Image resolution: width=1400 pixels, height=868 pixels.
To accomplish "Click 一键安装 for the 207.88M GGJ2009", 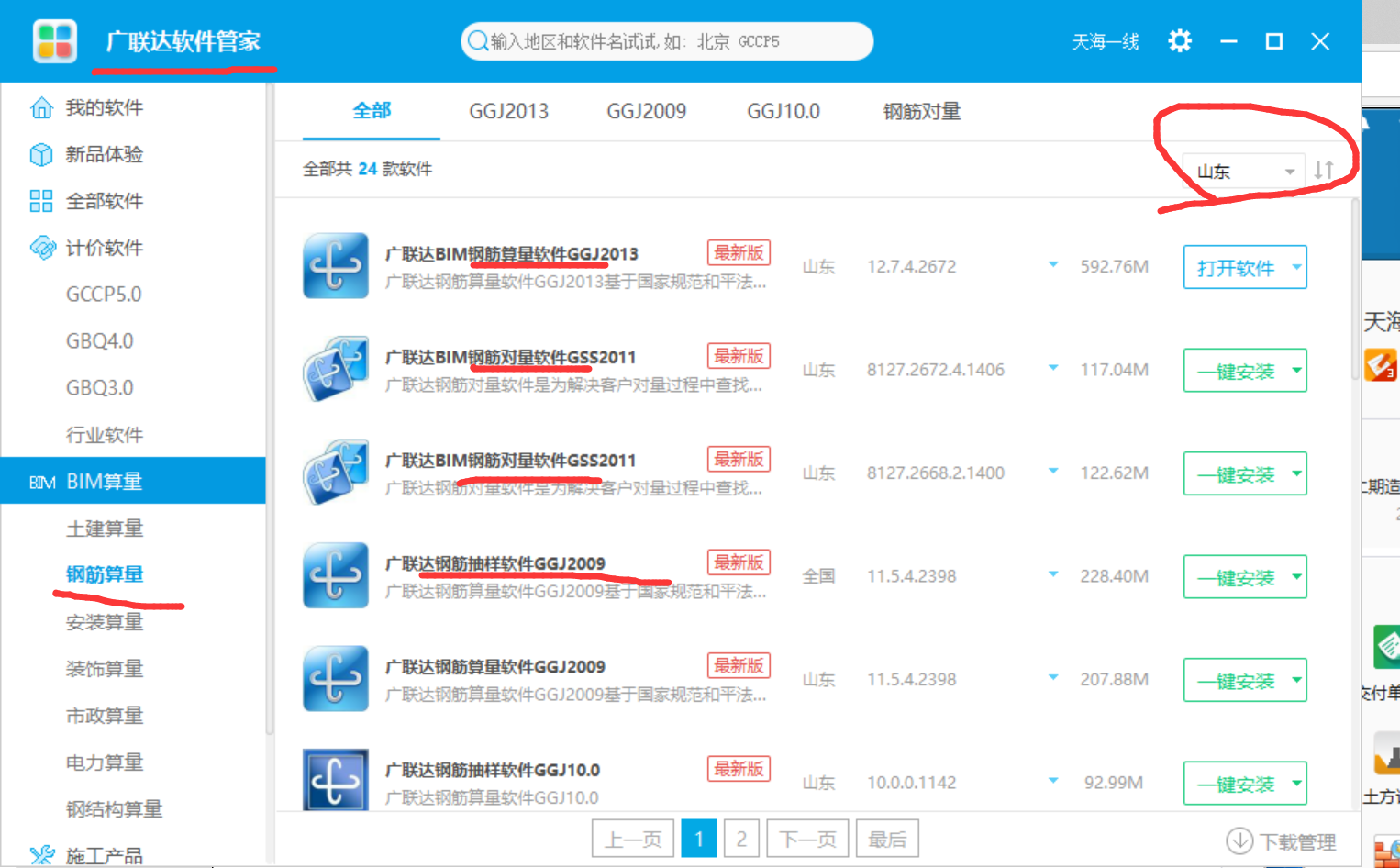I will [1236, 680].
